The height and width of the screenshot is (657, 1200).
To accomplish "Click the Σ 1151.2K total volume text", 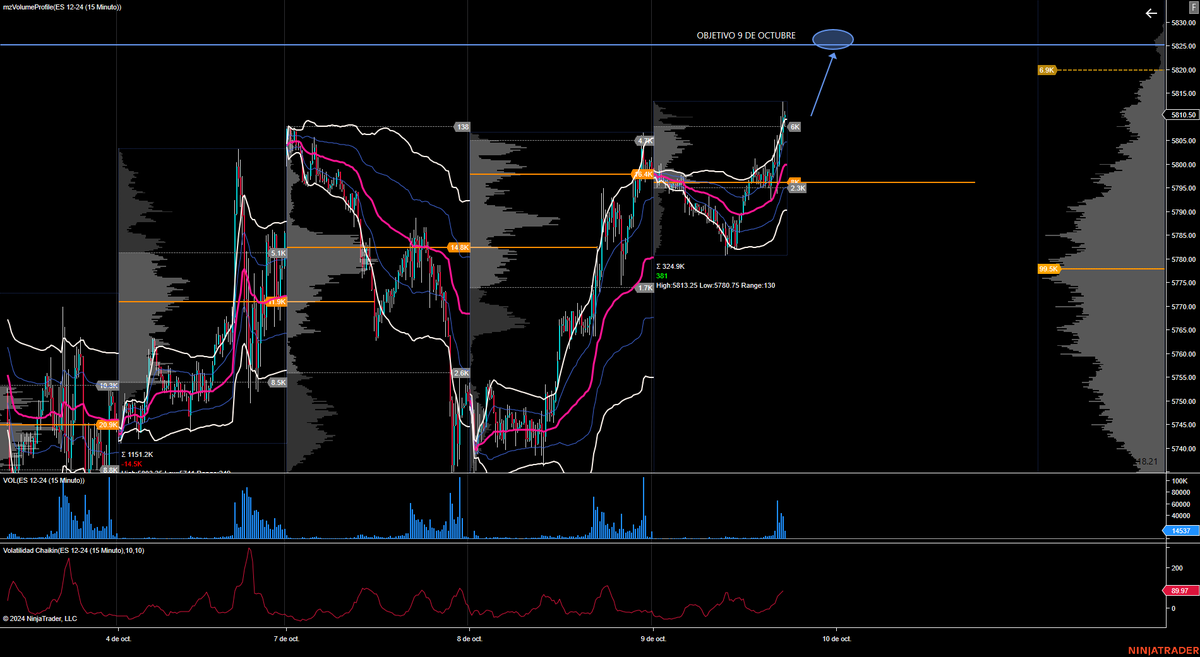I will [139, 454].
